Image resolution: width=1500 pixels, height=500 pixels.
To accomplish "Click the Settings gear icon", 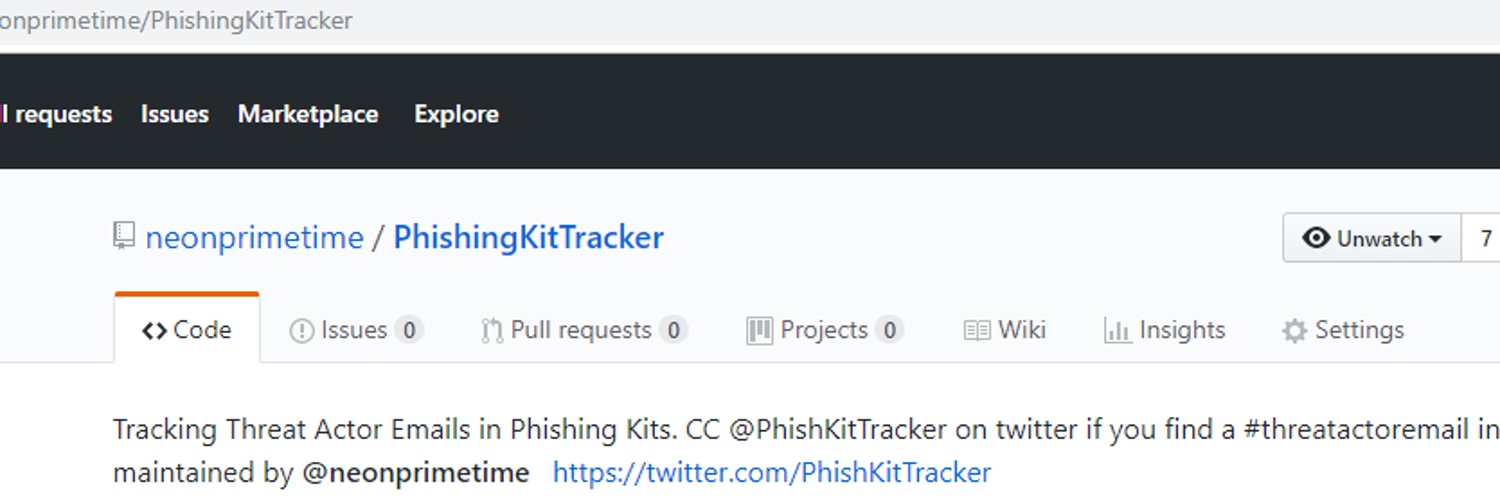I will click(1294, 331).
